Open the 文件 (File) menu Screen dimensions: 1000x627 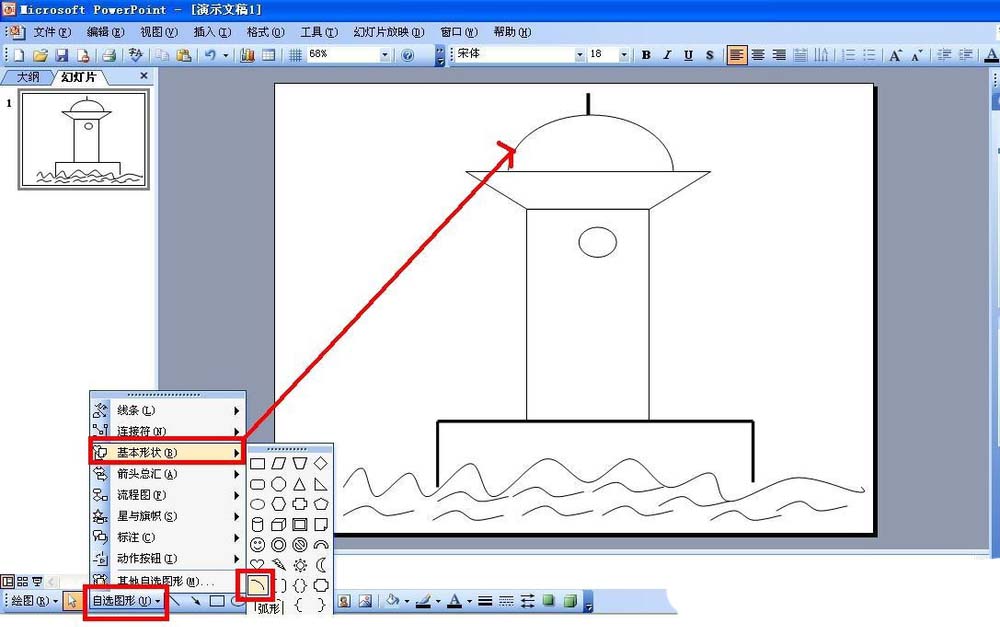point(52,32)
